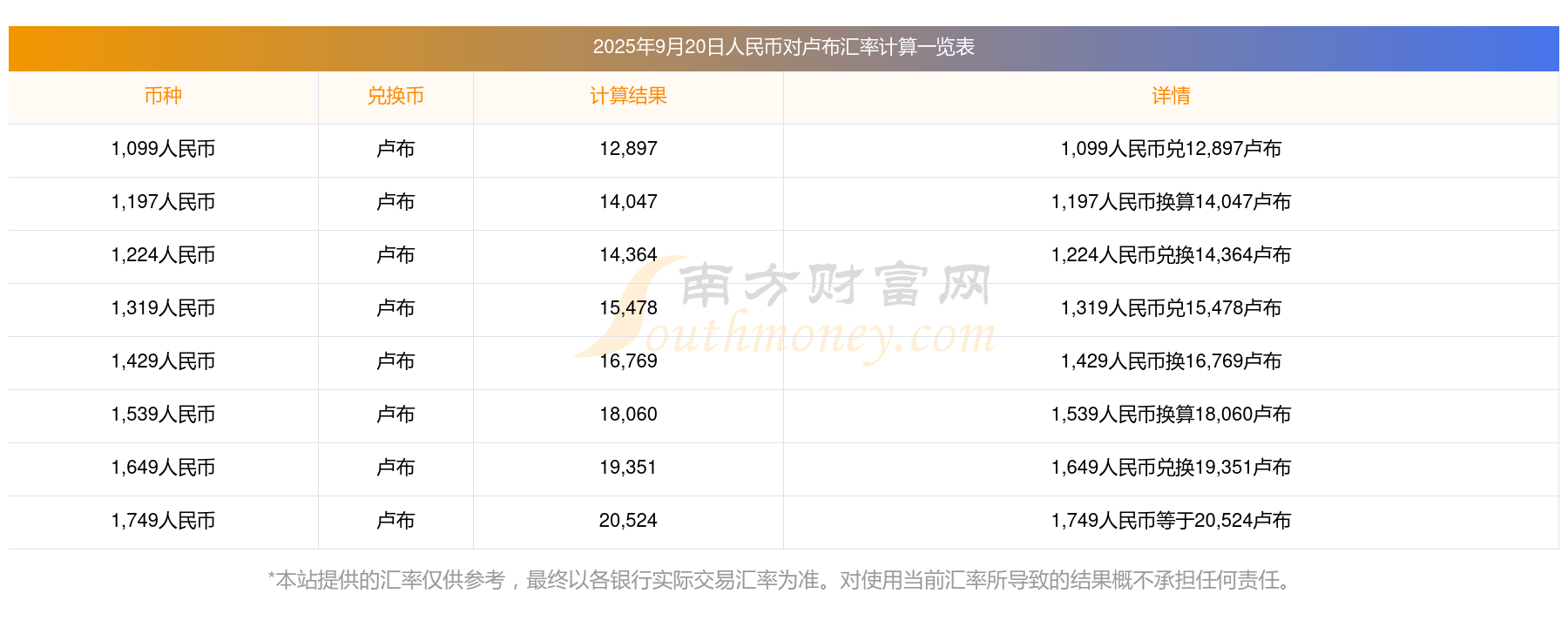Click '卢布' in the 1,429人民币 row
This screenshot has height=627, width=1568.
click(x=395, y=361)
